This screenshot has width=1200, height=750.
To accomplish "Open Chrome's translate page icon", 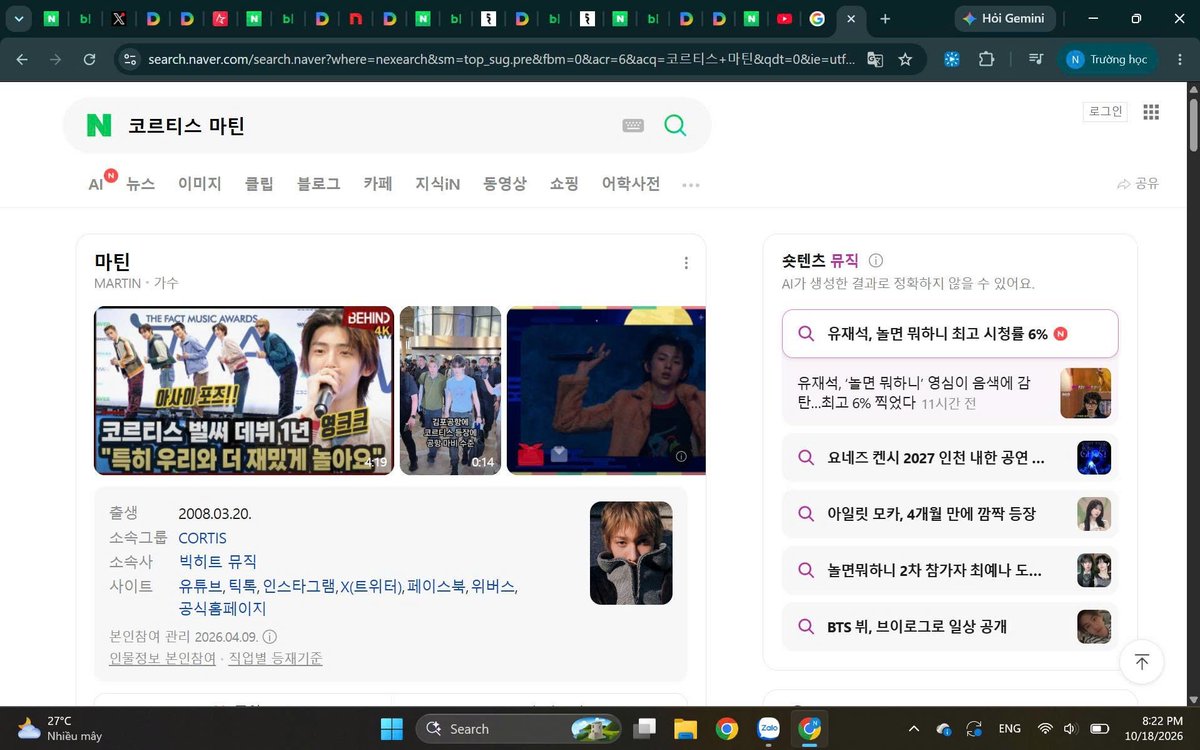I will (875, 60).
